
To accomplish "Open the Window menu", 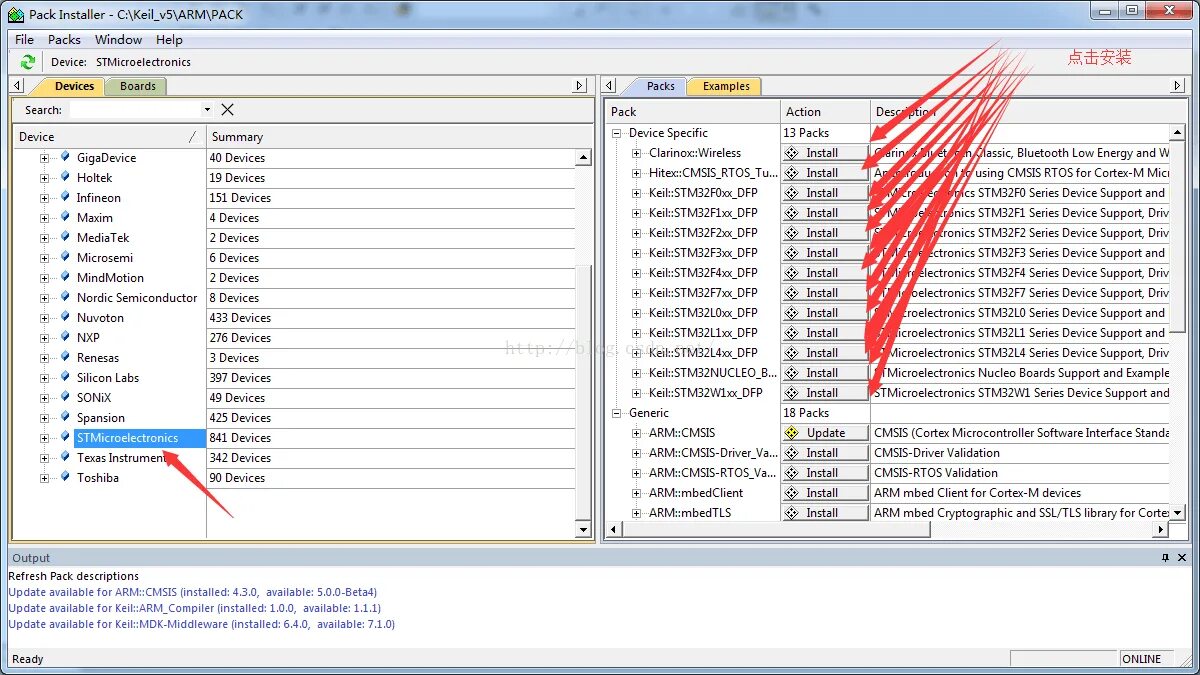I will click(118, 39).
